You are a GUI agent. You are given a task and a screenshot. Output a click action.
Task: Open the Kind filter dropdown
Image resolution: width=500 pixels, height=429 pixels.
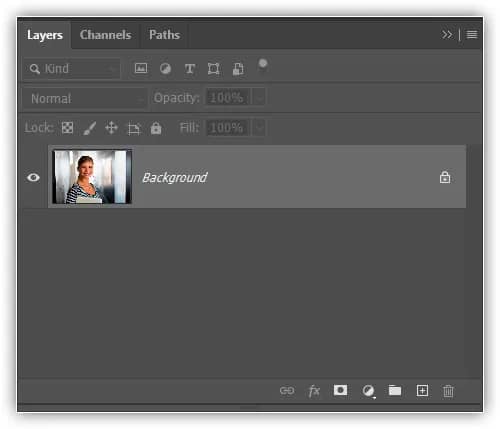(71, 69)
